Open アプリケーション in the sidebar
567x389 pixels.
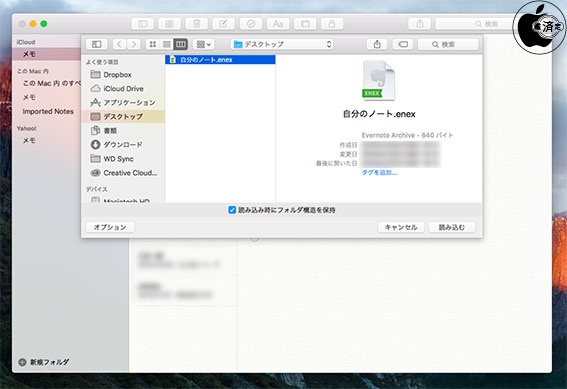point(123,103)
